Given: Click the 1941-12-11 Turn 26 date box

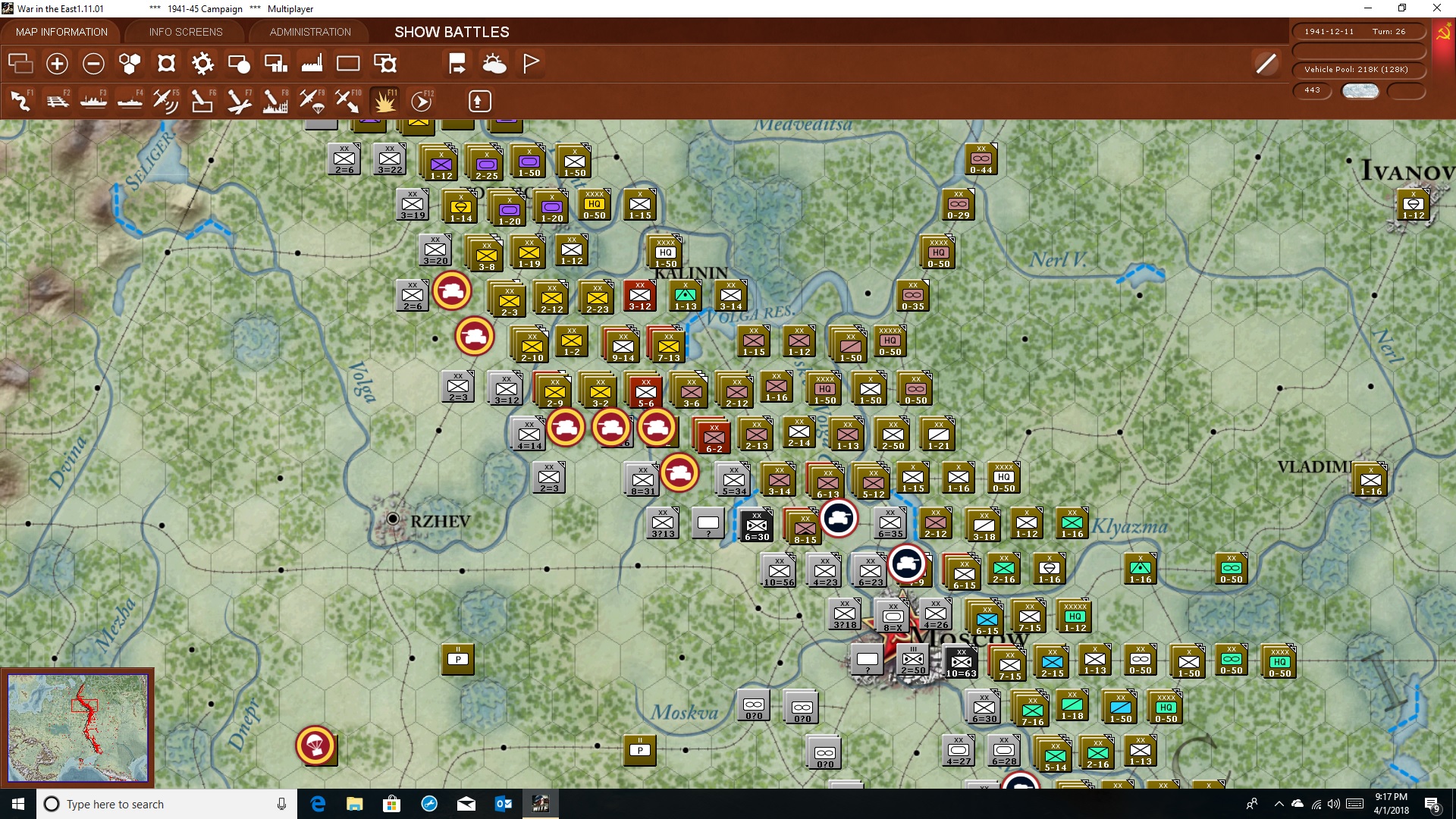Looking at the screenshot, I should [1358, 32].
